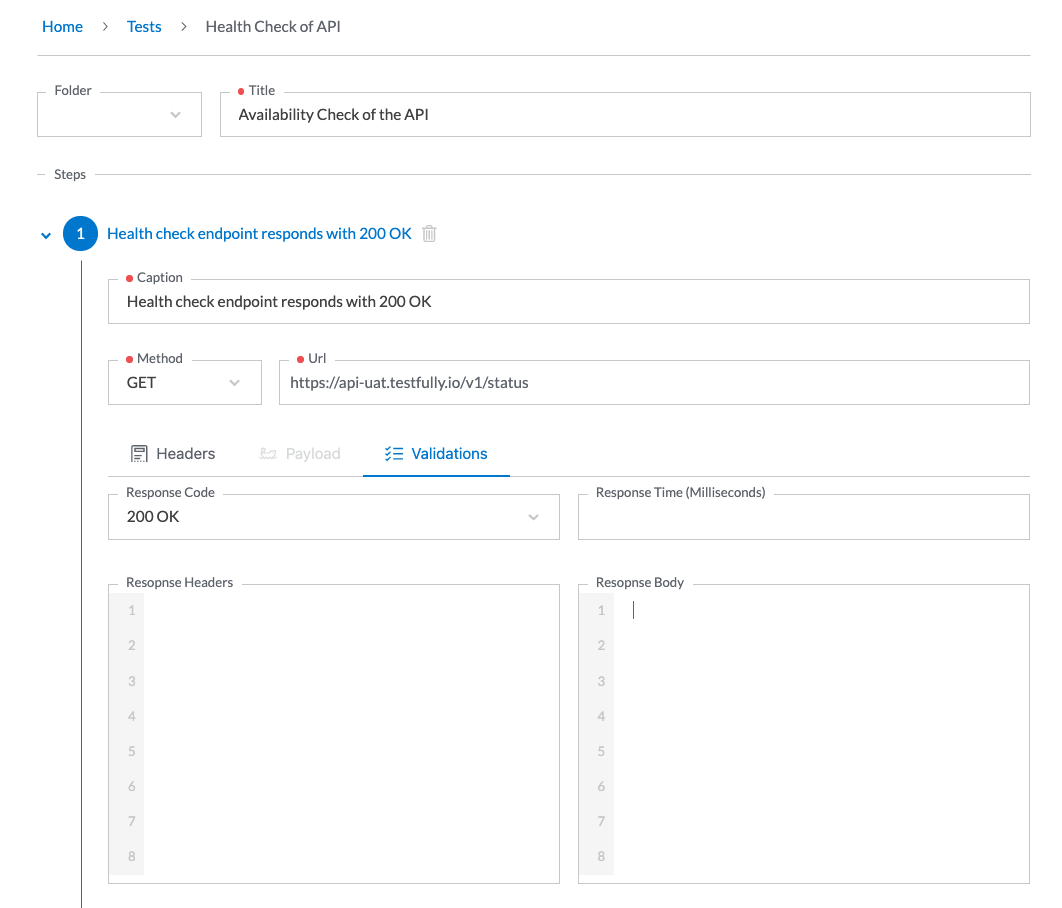Viewport: 1062px width, 908px height.
Task: Click inside the Response Body editor
Action: click(x=804, y=734)
